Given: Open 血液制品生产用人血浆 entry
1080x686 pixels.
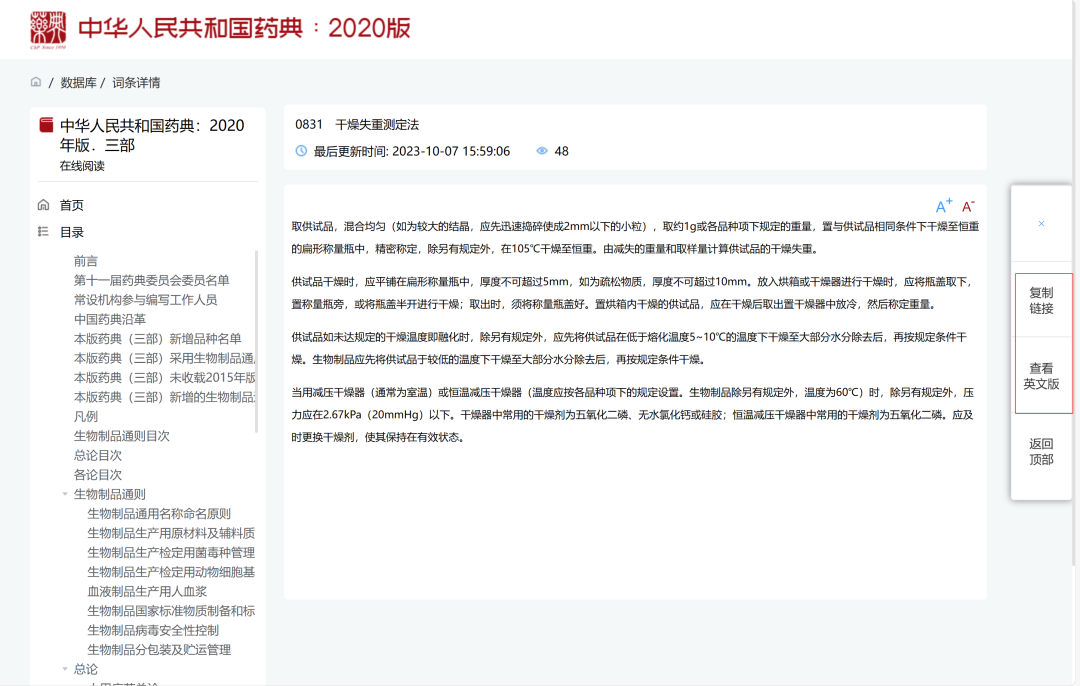Looking at the screenshot, I should [147, 591].
